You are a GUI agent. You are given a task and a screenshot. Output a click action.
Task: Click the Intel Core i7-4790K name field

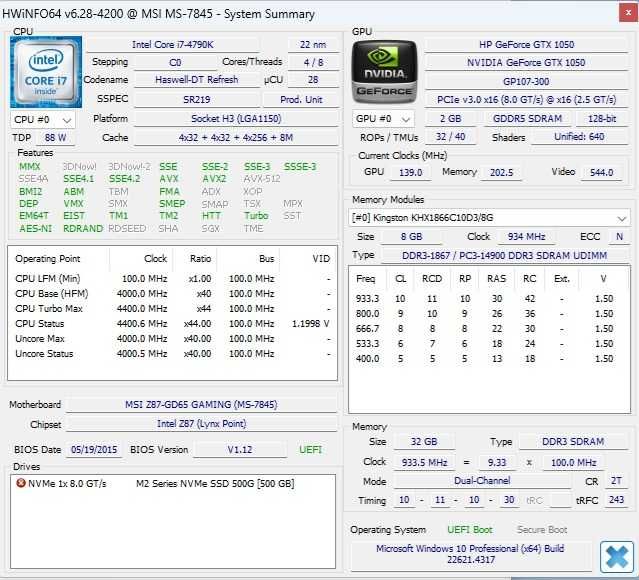[x=172, y=44]
